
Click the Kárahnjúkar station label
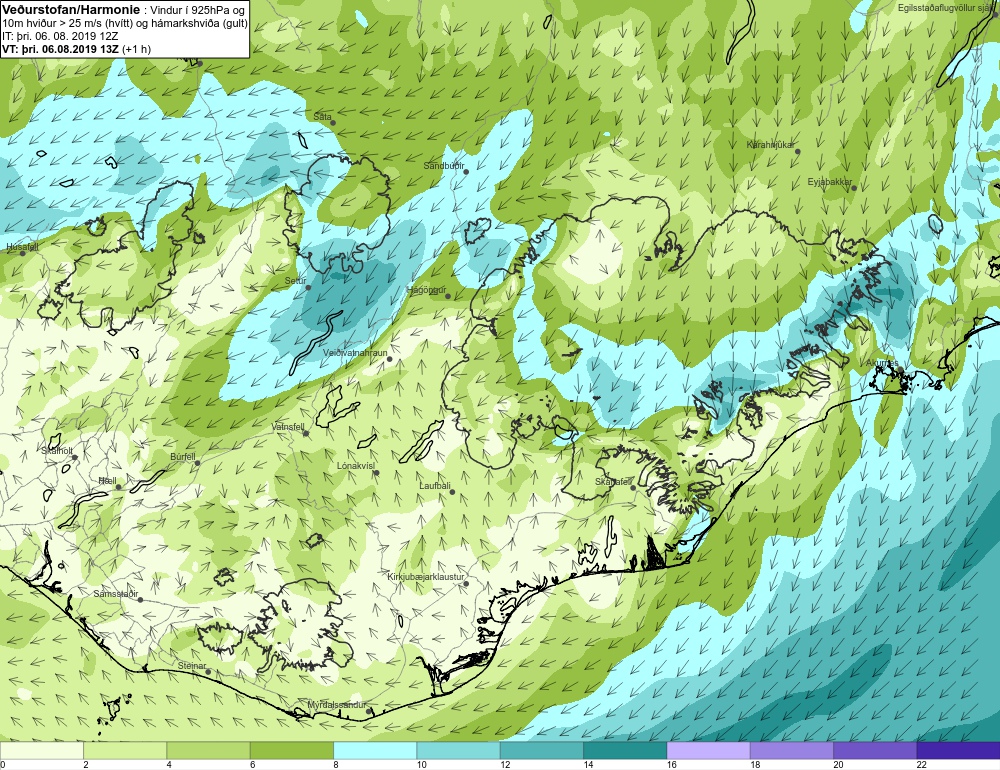tap(770, 145)
